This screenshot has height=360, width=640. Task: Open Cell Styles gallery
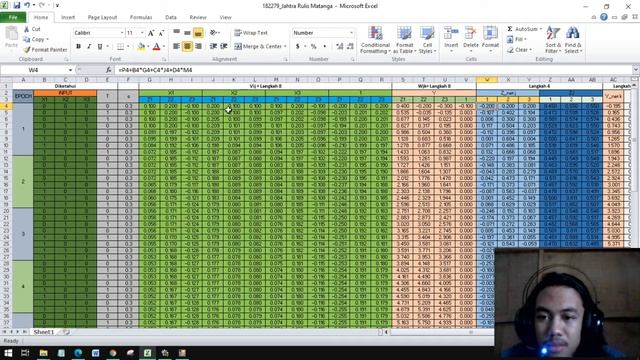[x=427, y=40]
